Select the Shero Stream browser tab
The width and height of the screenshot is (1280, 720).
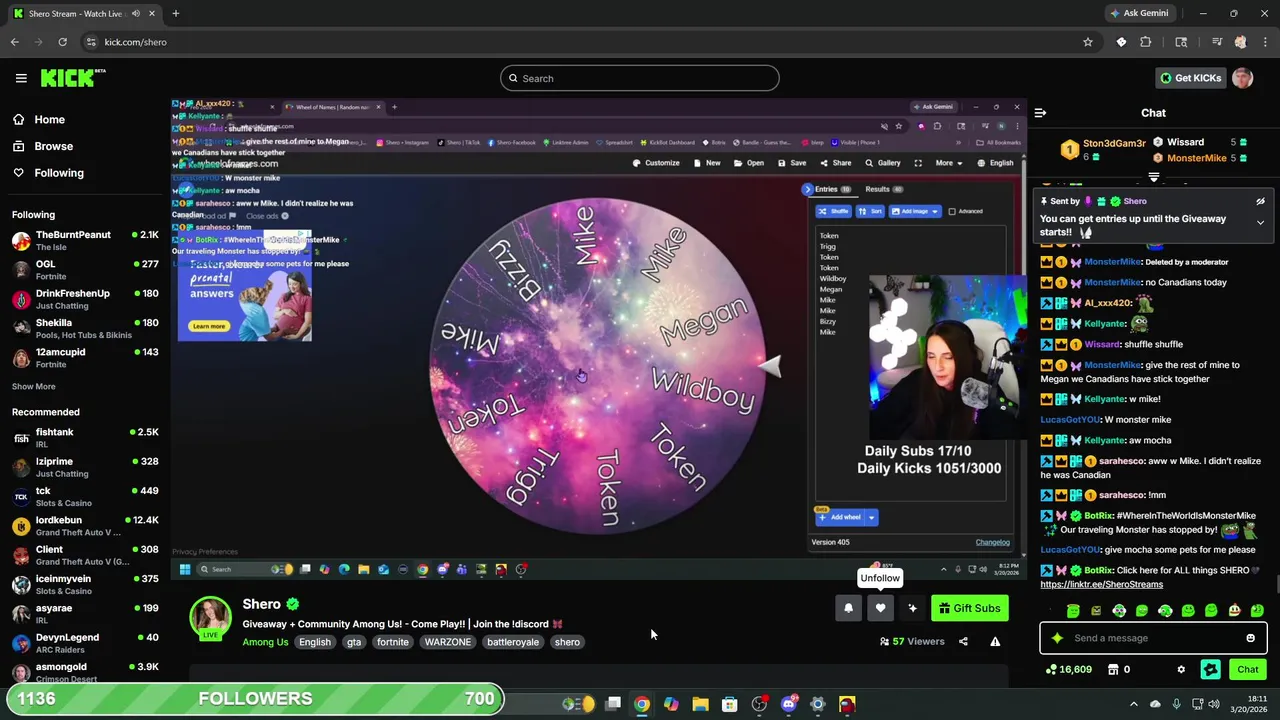point(82,13)
